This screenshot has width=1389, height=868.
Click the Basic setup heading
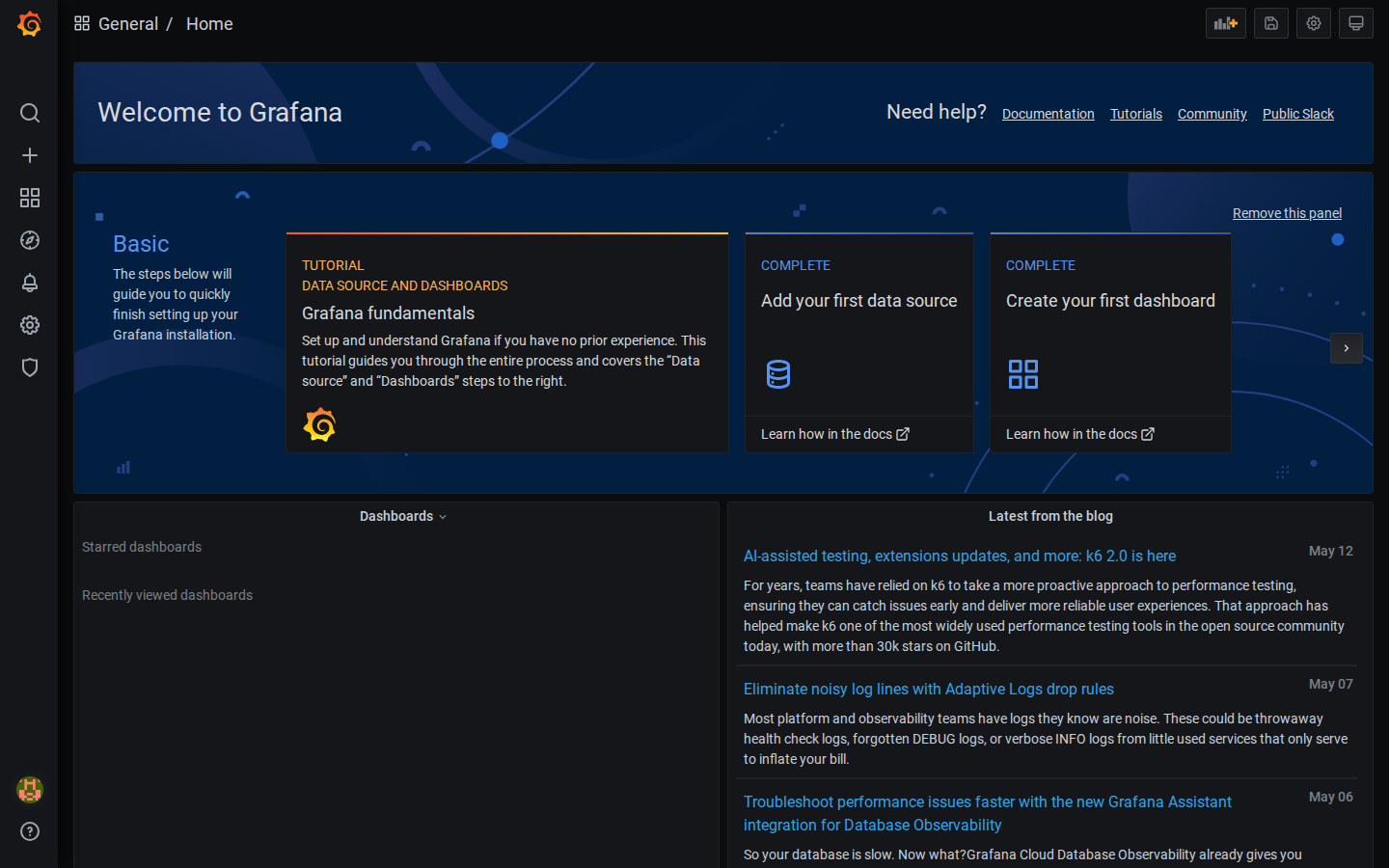[x=141, y=244]
